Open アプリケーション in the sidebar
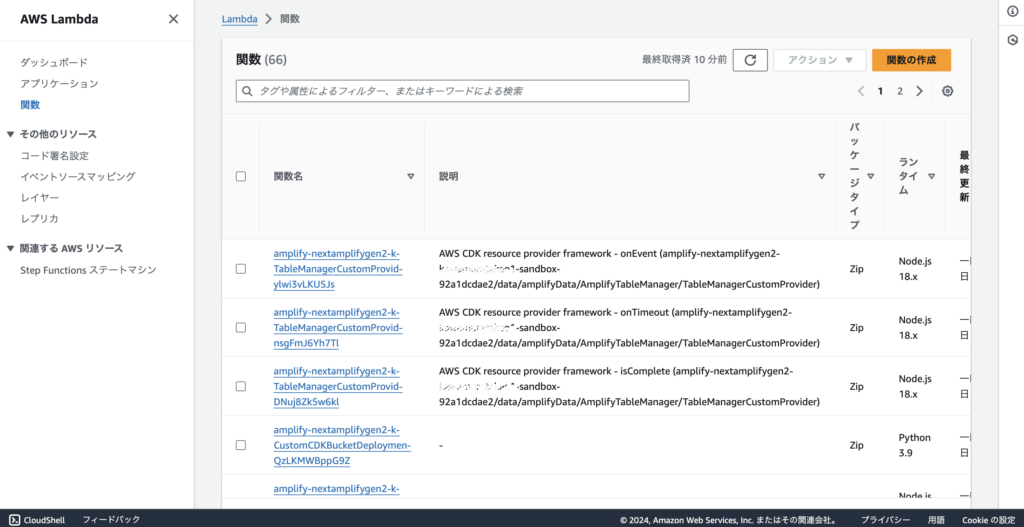Viewport: 1024px width, 527px height. (59, 84)
